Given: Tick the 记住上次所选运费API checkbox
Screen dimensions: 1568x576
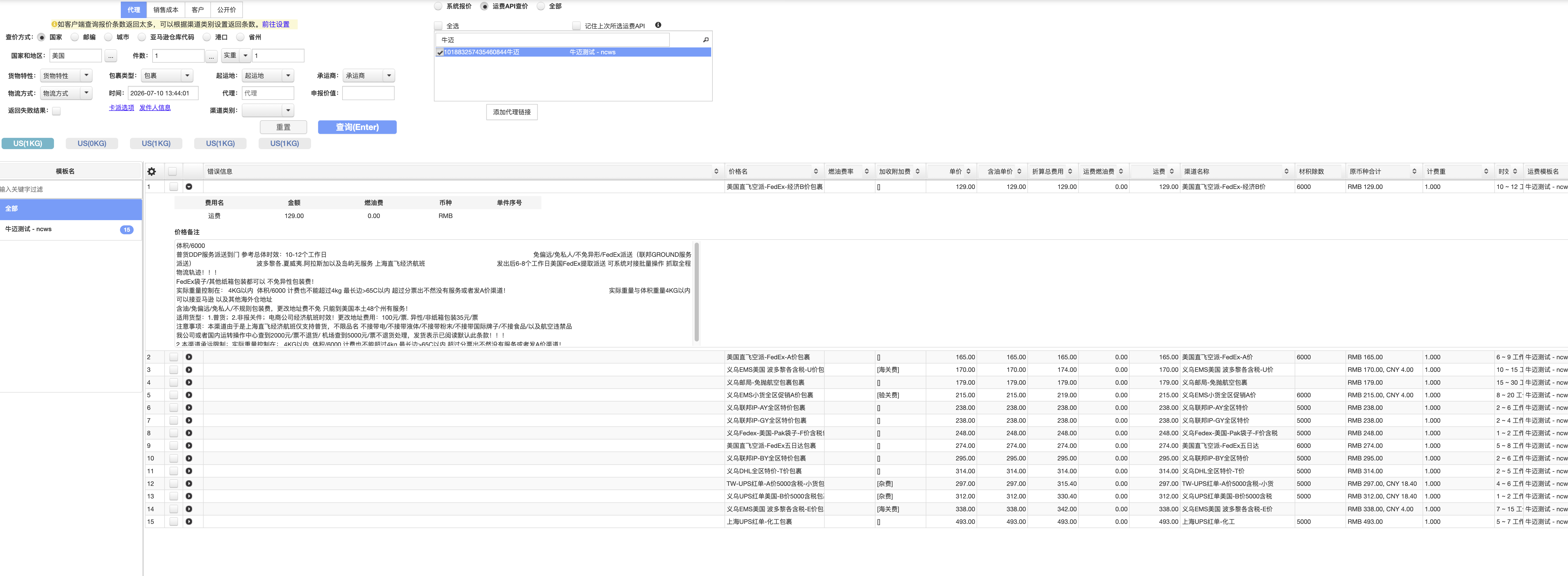Looking at the screenshot, I should 576,26.
